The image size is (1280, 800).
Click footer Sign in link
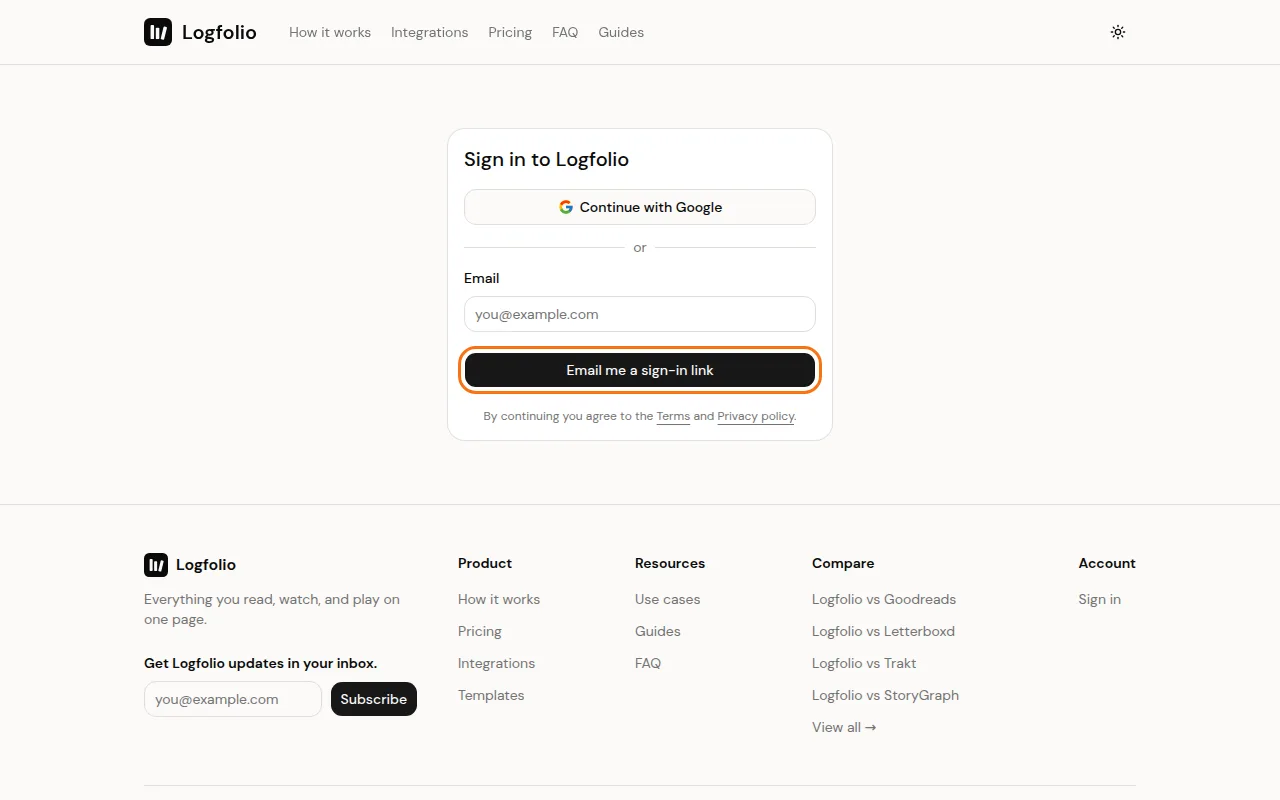(1099, 599)
